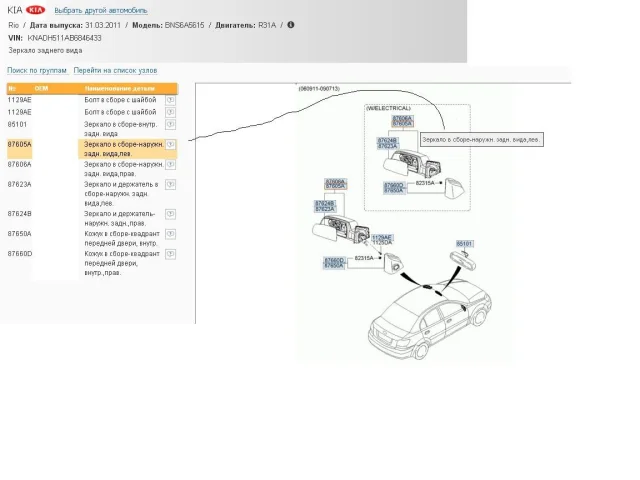Click the 85101 label on the diagram
The width and height of the screenshot is (640, 480).
pos(464,243)
